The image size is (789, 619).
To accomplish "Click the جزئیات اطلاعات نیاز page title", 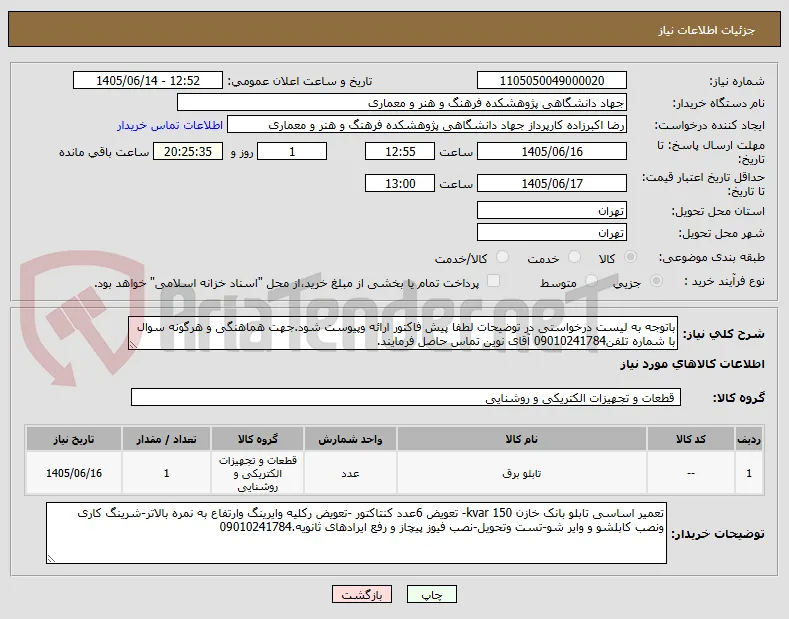I will pos(706,31).
